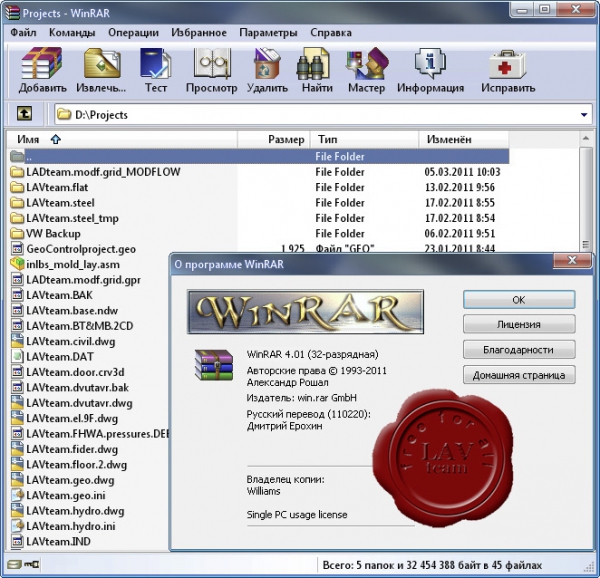
Task: Select the parent ".." folder row
Action: coord(259,156)
